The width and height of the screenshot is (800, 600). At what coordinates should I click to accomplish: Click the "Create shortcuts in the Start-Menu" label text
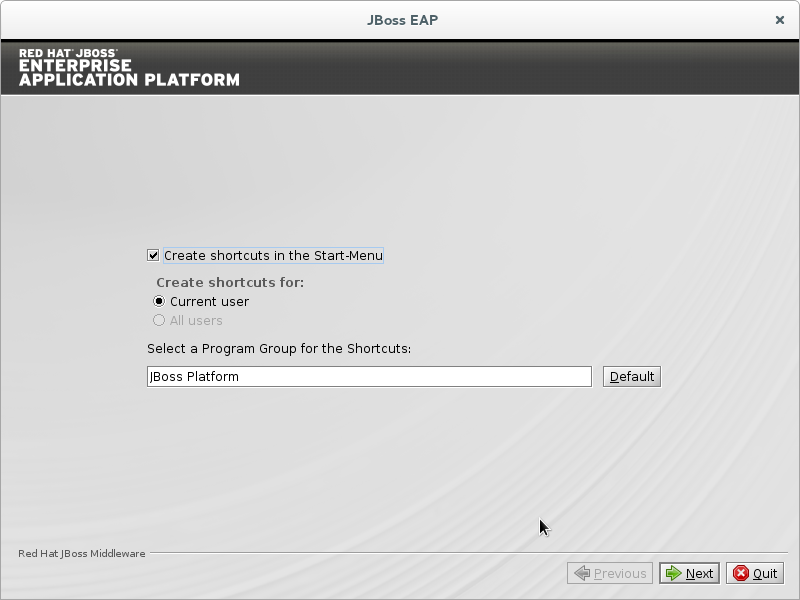[273, 256]
